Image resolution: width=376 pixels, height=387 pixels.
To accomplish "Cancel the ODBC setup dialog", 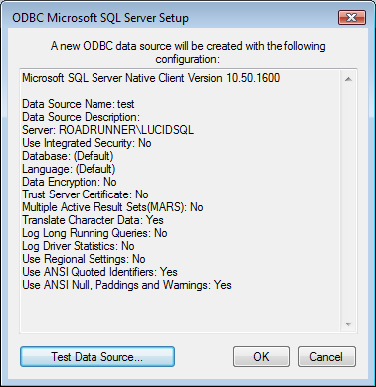I will point(327,357).
